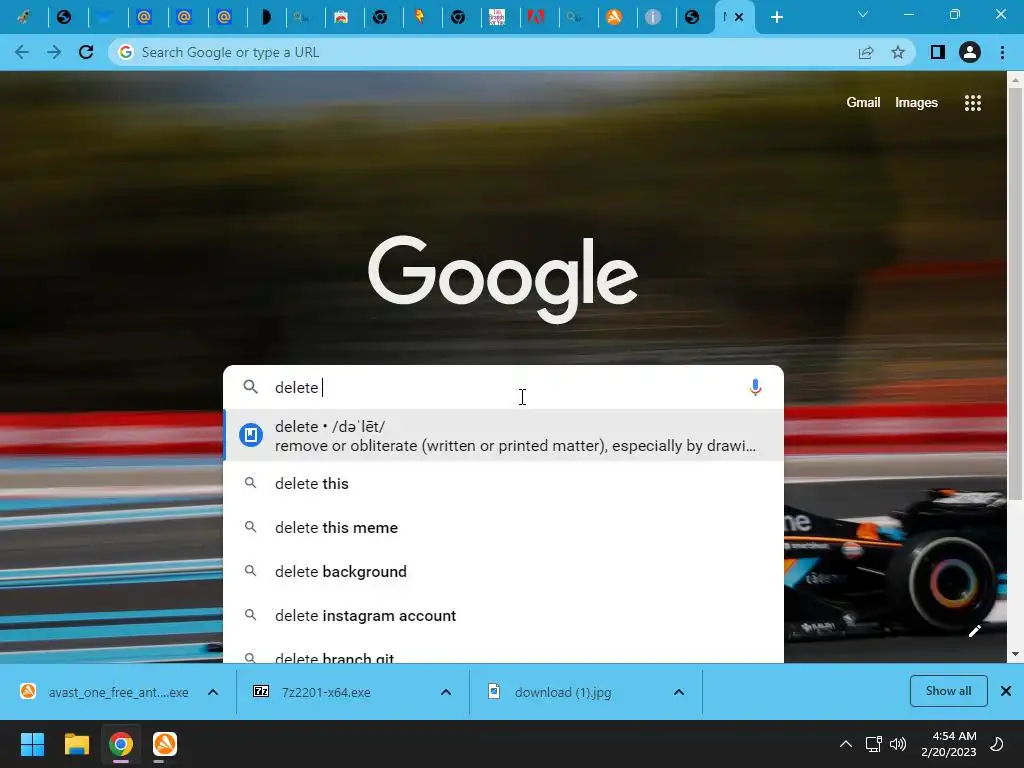
Task: Click Show all downloads button
Action: [x=948, y=691]
